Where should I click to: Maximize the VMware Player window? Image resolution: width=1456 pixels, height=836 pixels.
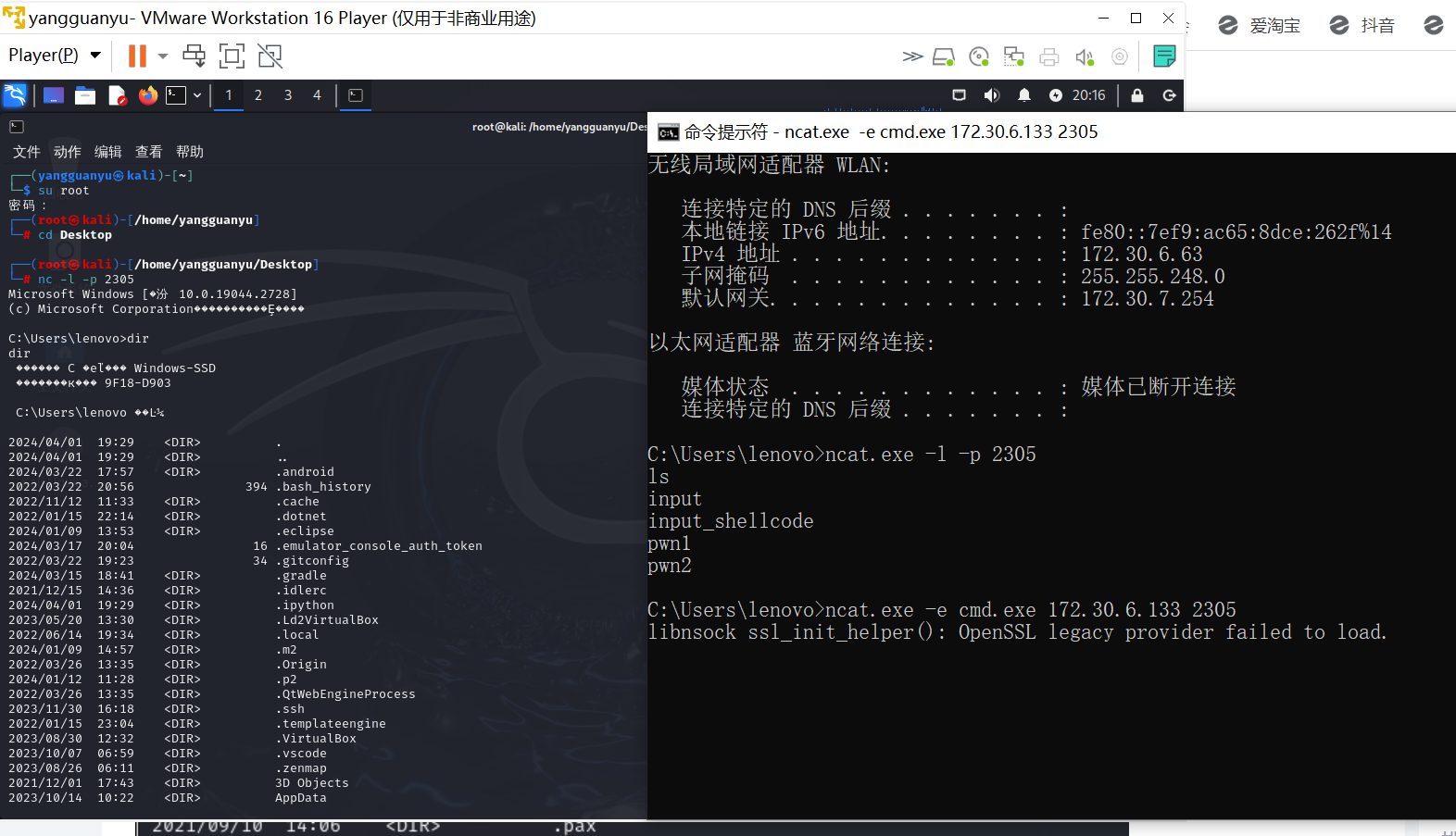[x=1136, y=18]
